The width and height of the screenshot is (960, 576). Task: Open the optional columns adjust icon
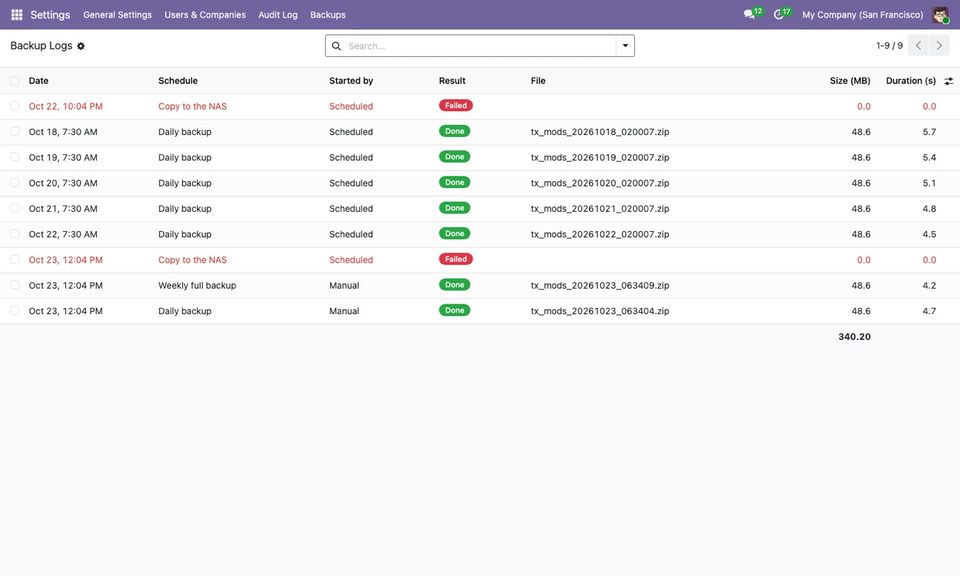tap(948, 81)
